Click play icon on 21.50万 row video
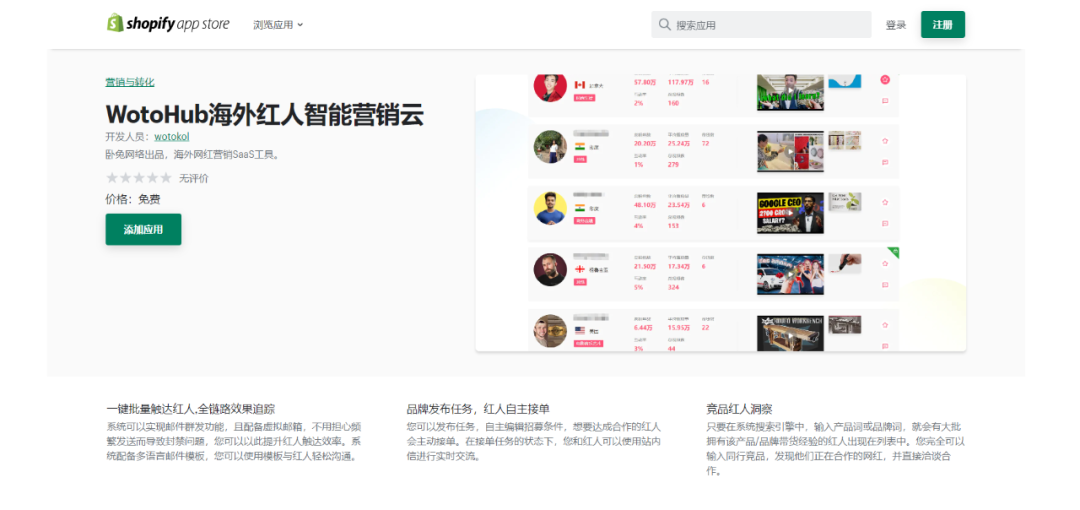The height and width of the screenshot is (510, 1080). click(x=790, y=274)
